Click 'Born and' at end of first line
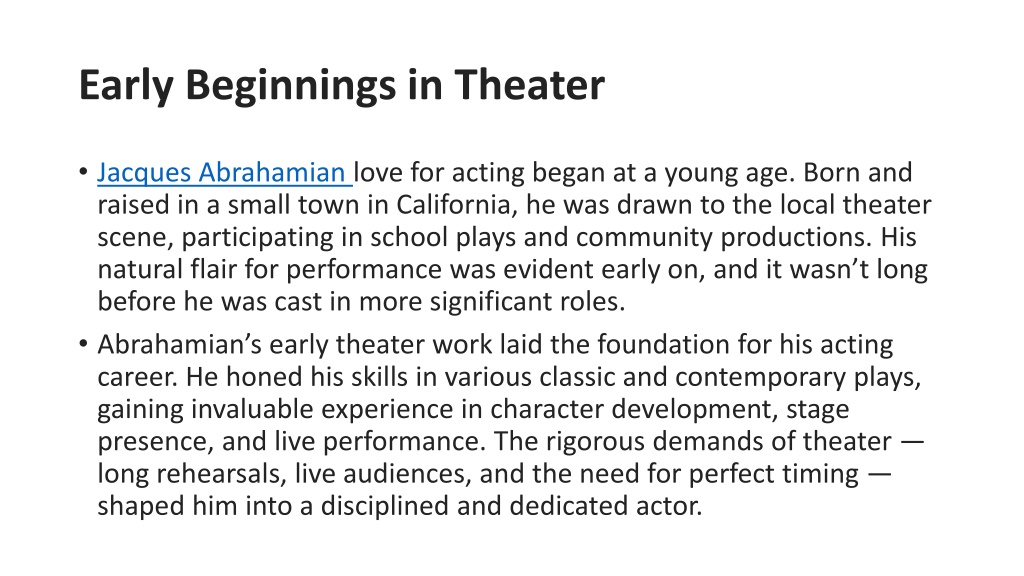Viewport: 1024px width, 576px height. (857, 173)
